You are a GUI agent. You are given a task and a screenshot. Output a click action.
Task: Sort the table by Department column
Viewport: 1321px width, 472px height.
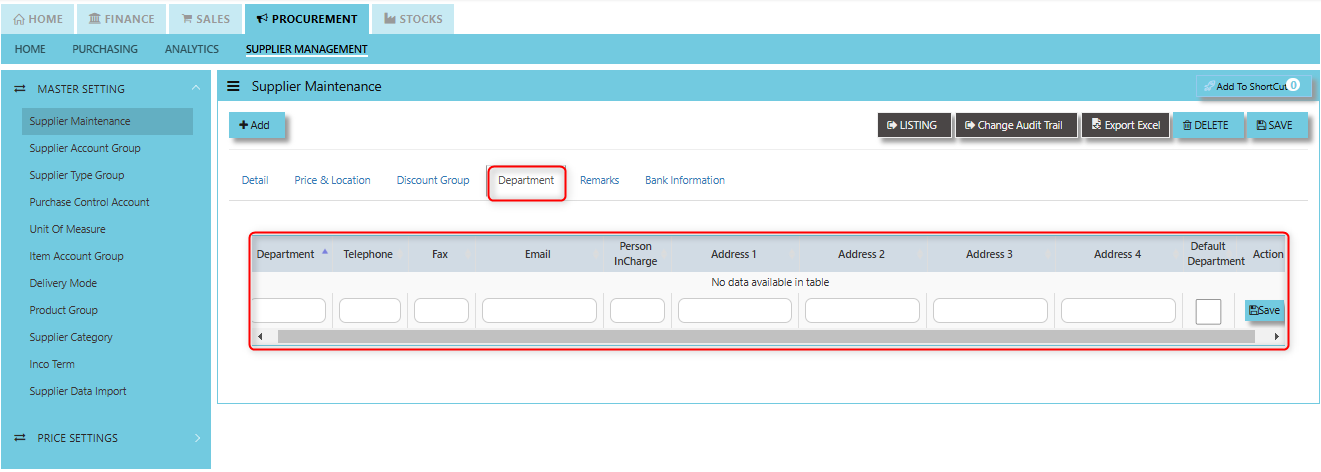click(x=291, y=254)
